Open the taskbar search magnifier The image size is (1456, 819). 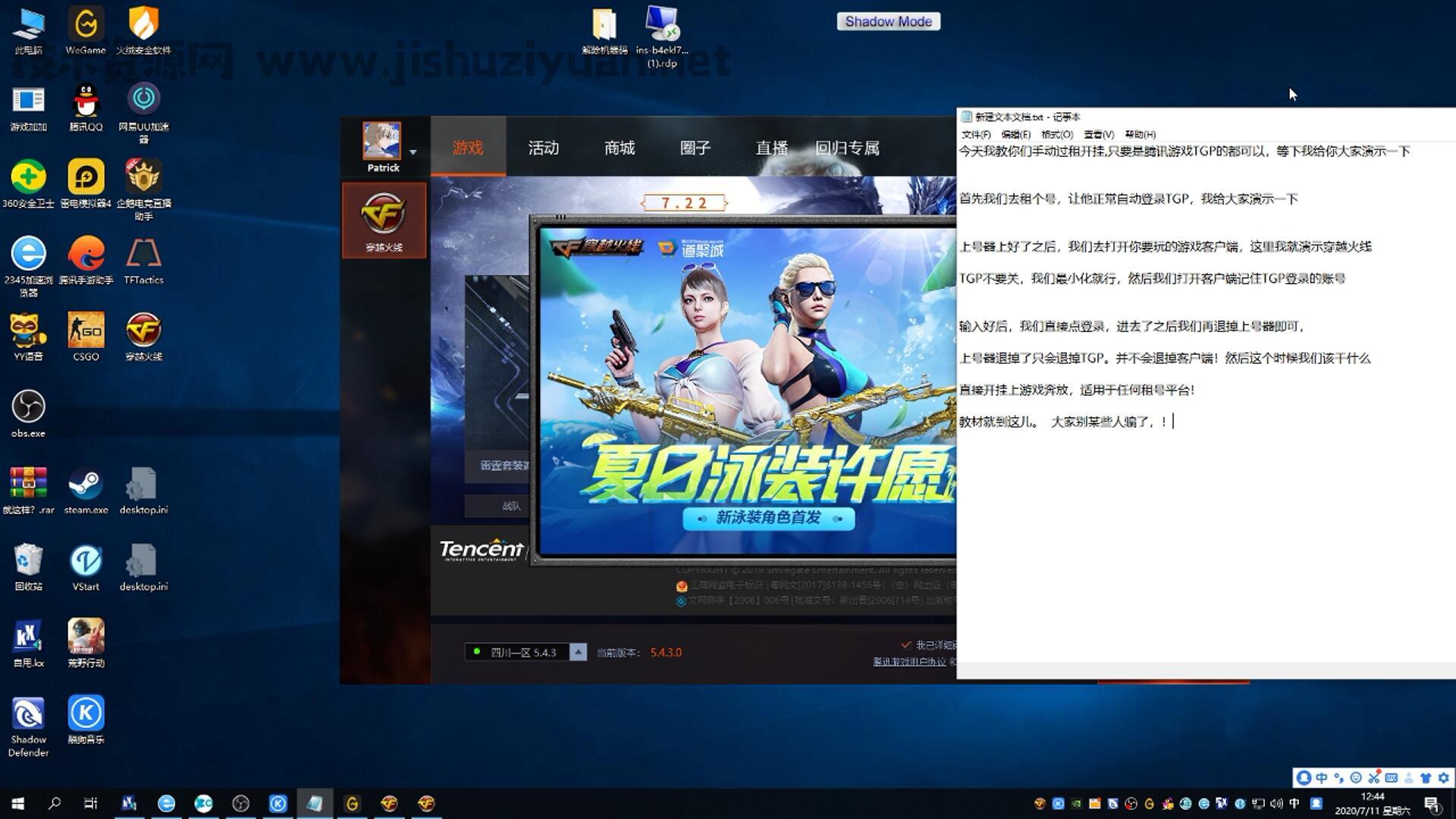tap(55, 803)
